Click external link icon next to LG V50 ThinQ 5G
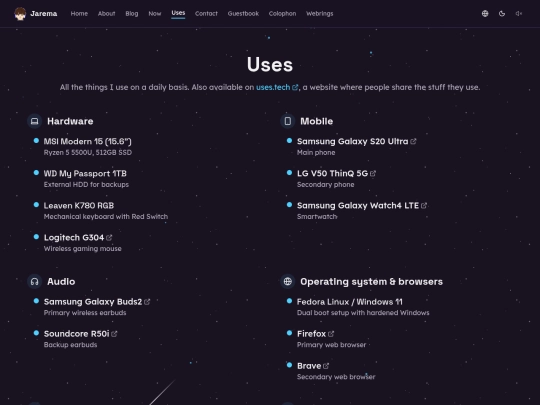This screenshot has height=405, width=540. (373, 174)
